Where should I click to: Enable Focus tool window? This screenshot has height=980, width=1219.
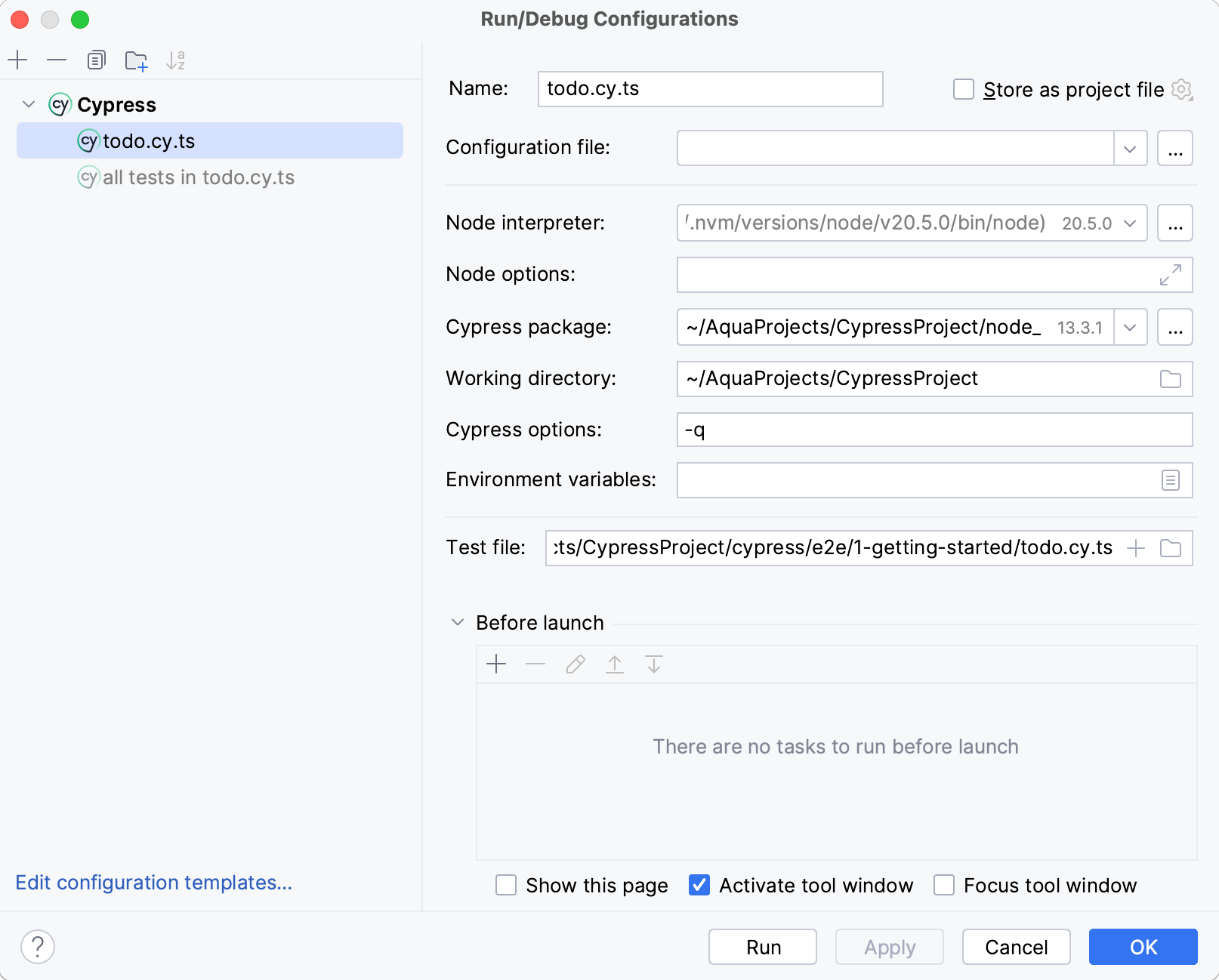943,885
